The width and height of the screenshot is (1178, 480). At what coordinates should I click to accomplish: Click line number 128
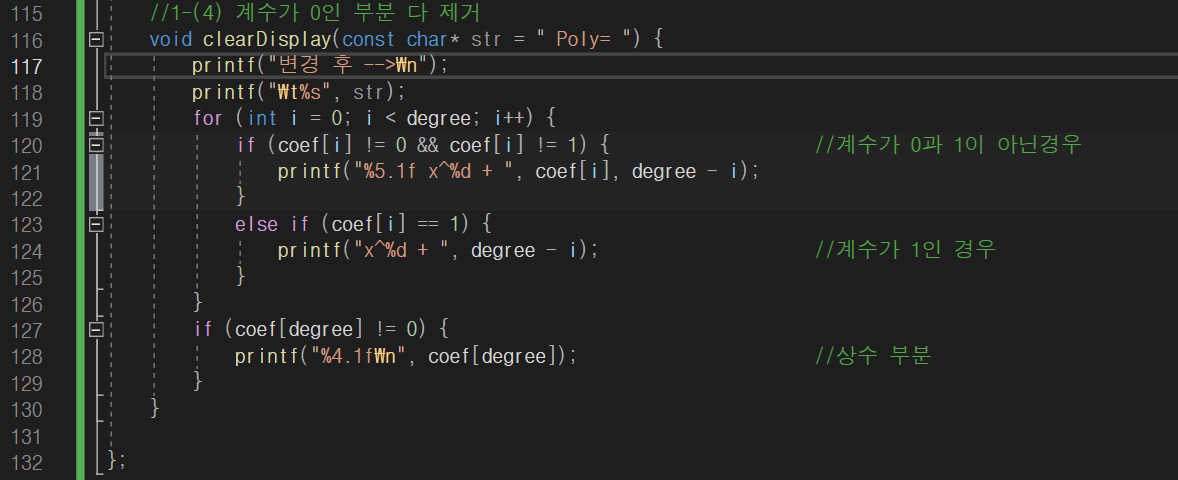(x=29, y=356)
